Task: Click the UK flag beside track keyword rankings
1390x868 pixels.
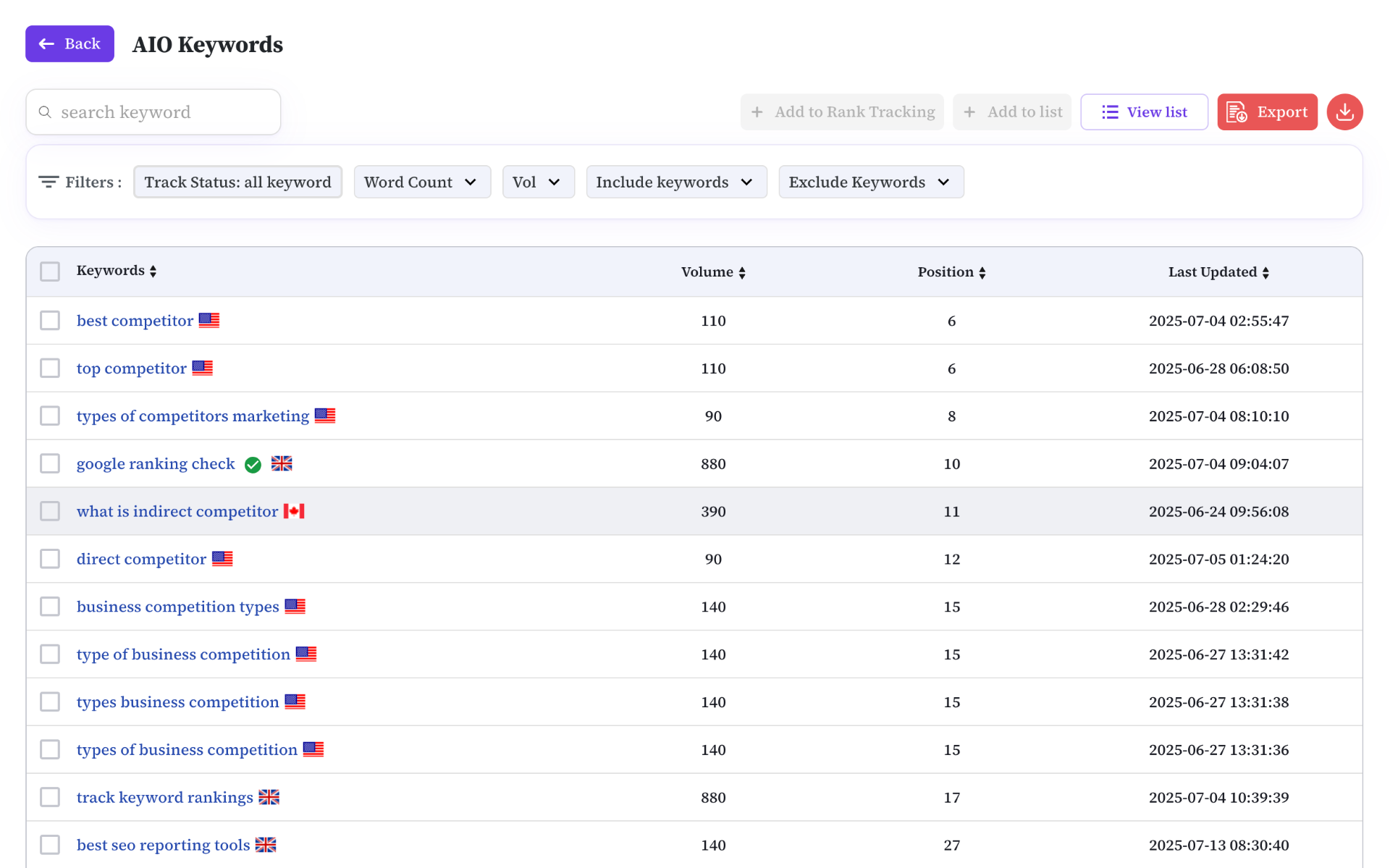Action: pyautogui.click(x=269, y=797)
